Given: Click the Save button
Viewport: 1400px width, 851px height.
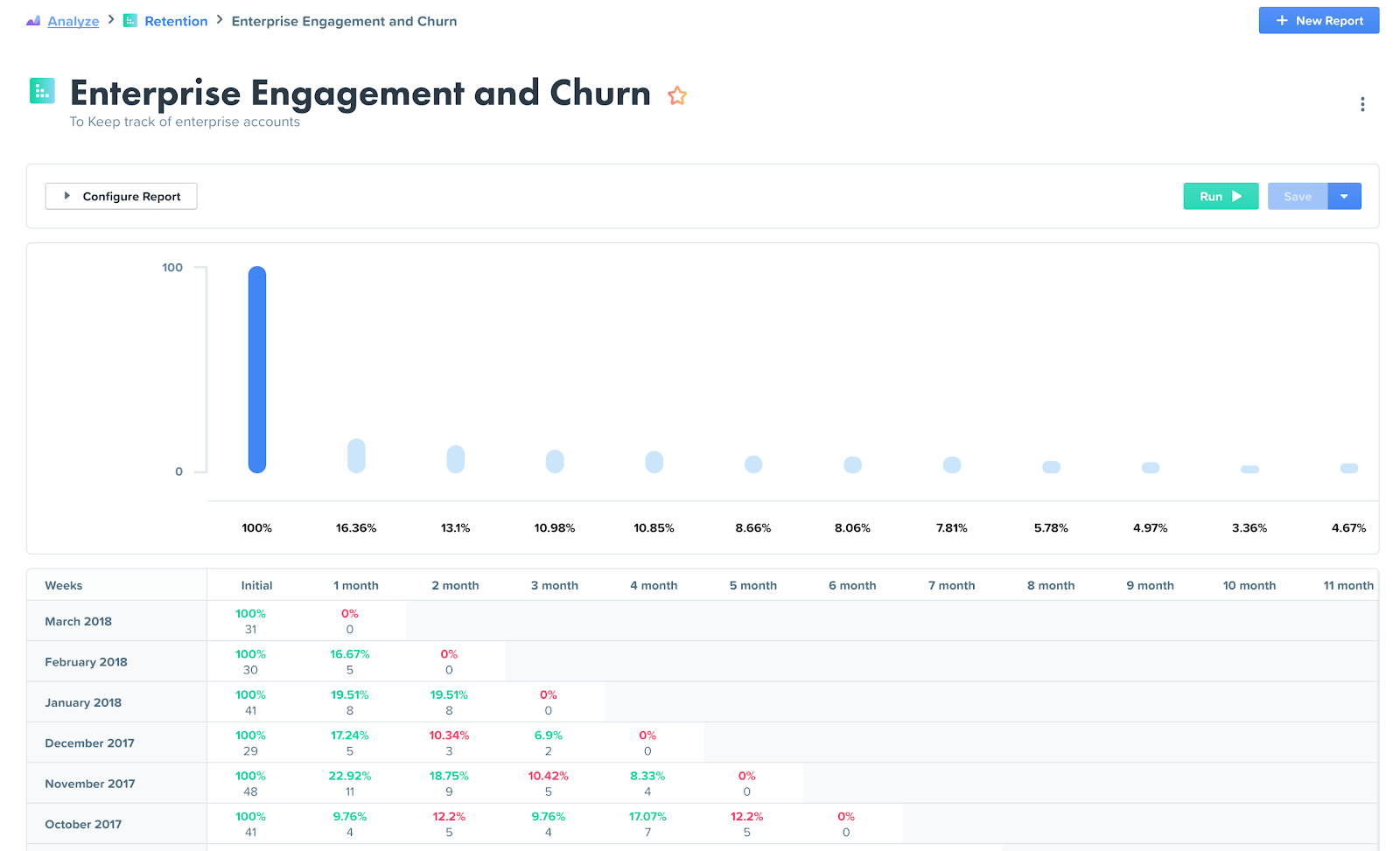Looking at the screenshot, I should (x=1298, y=196).
